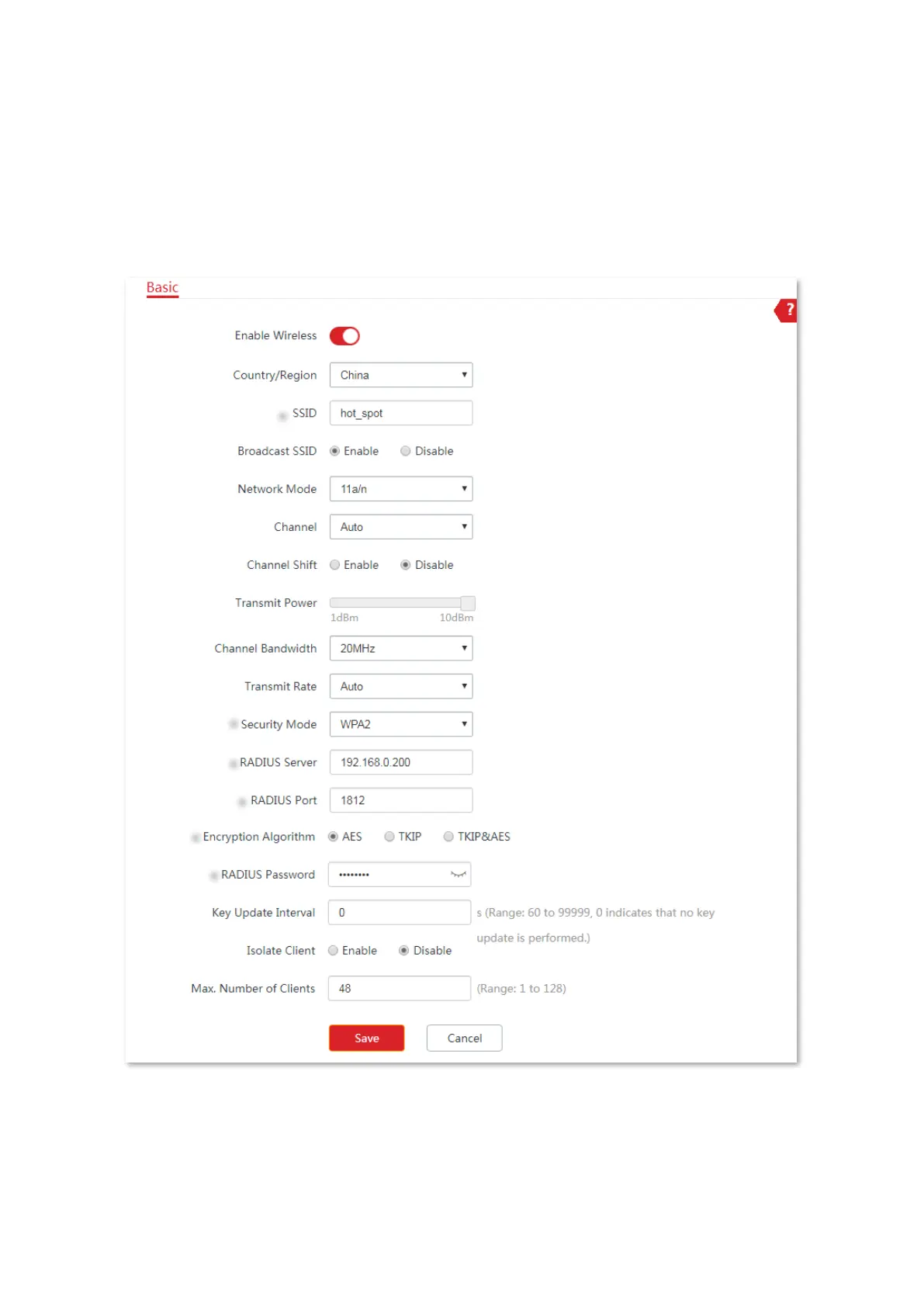Open the red help question mark icon
The height and width of the screenshot is (1307, 924).
[x=786, y=310]
